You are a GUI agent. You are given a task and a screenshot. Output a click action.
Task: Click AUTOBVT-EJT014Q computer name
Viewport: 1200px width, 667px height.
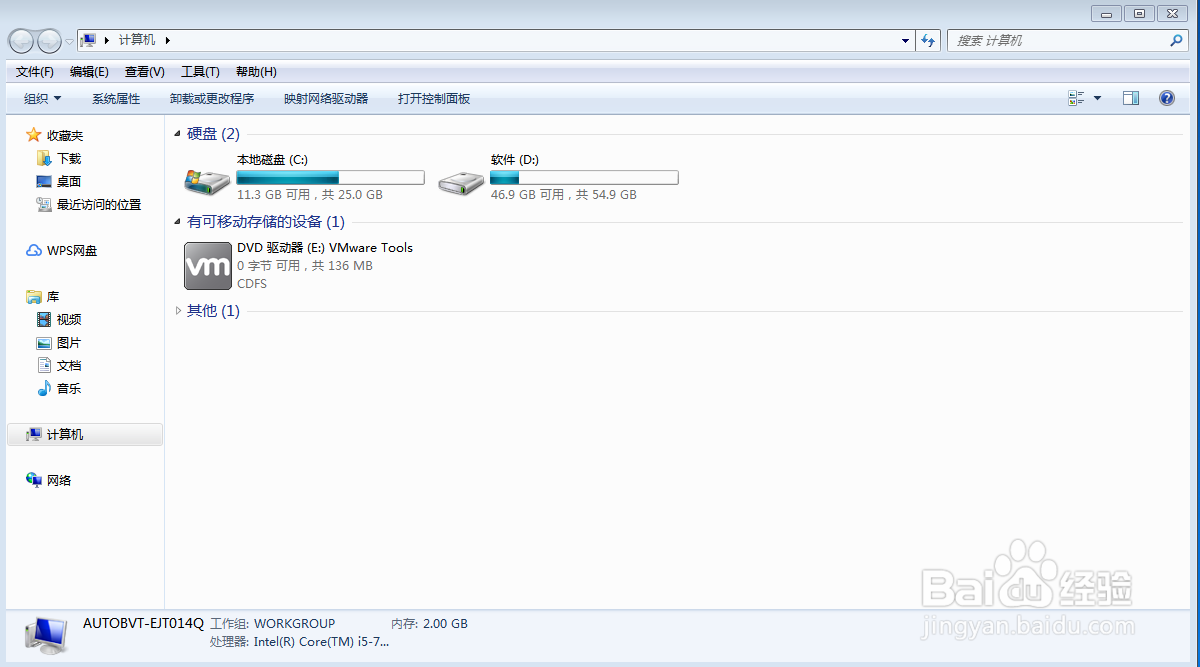click(143, 623)
